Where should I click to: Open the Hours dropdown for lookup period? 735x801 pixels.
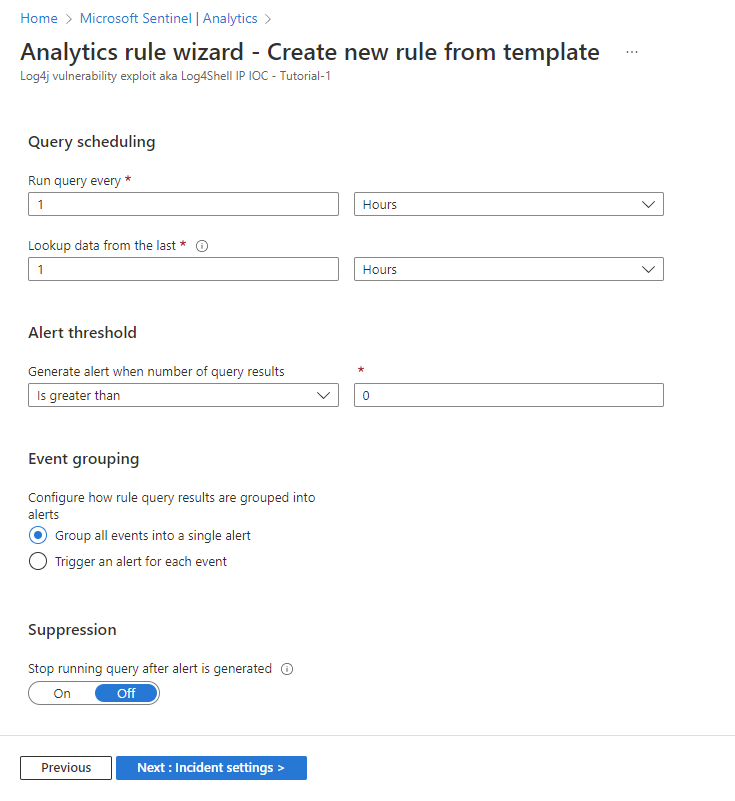coord(508,269)
